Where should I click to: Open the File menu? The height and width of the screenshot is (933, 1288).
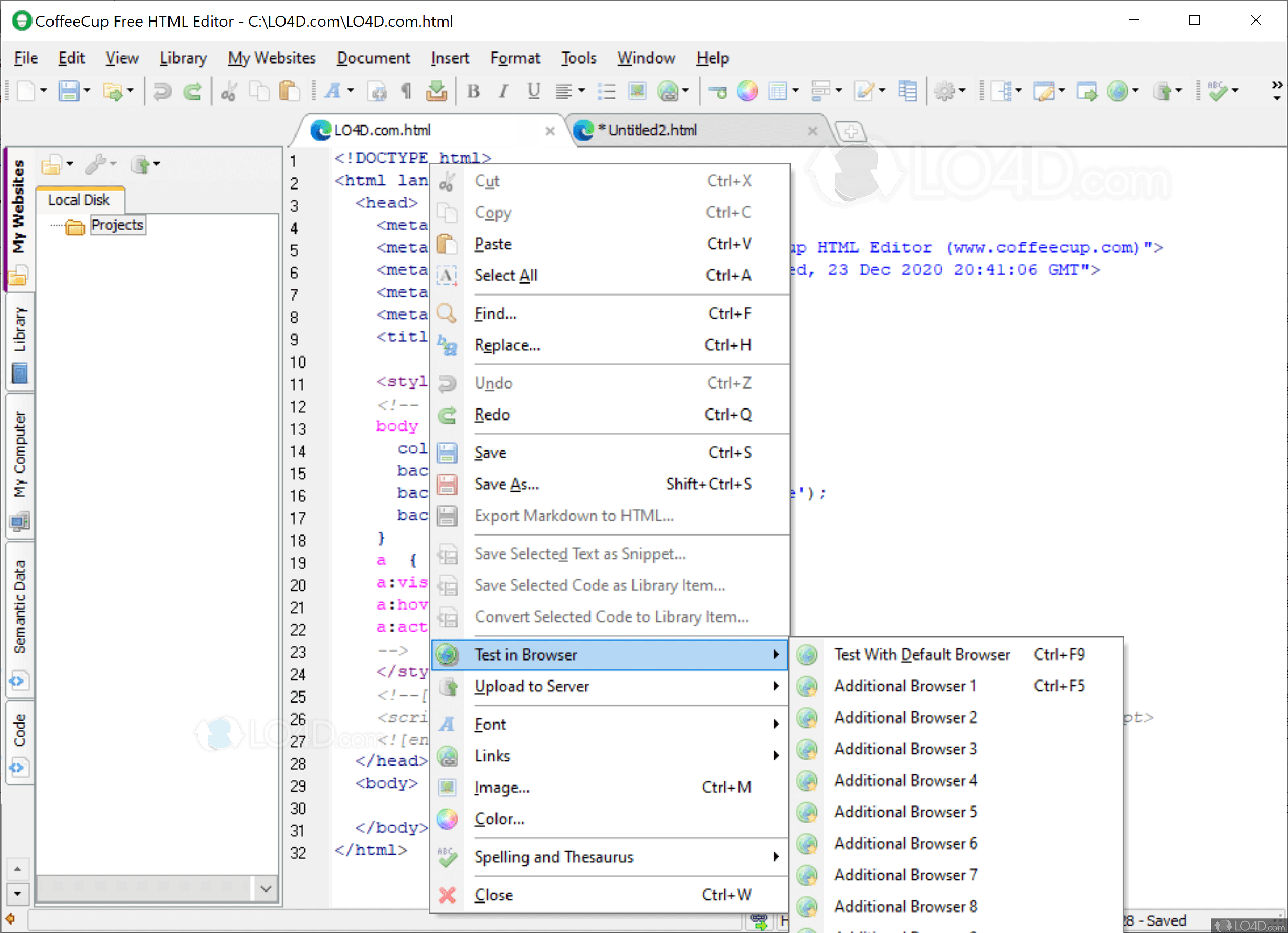pyautogui.click(x=26, y=58)
